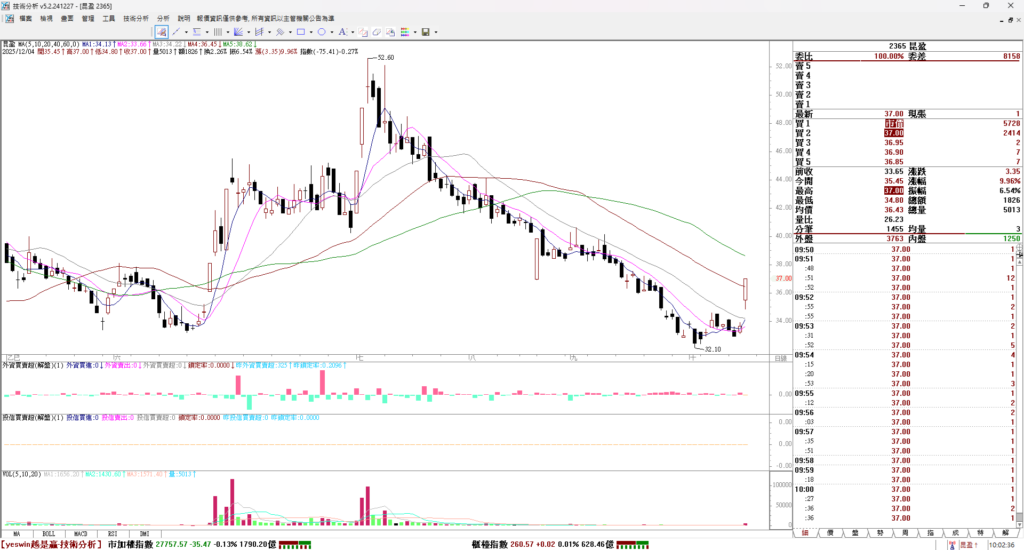Open the 工具 menu
Screen dimensions: 1024x550
[x=108, y=18]
